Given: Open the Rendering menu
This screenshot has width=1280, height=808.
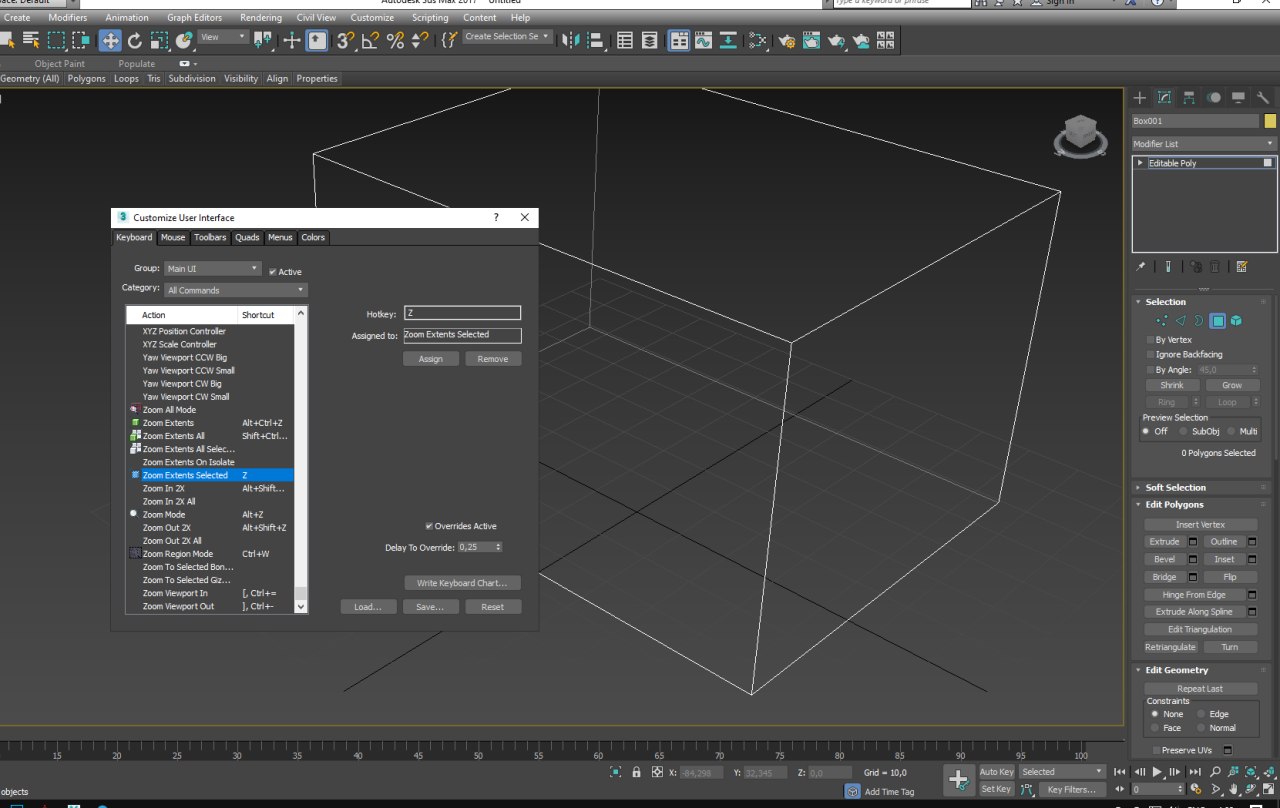Looking at the screenshot, I should click(260, 18).
